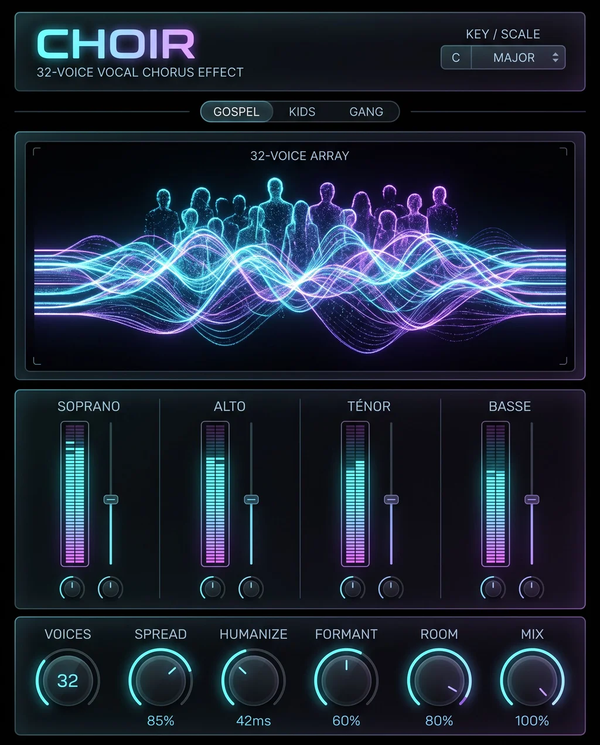Click the SOPRANO volume fader handle
The image size is (600, 745).
pyautogui.click(x=111, y=499)
